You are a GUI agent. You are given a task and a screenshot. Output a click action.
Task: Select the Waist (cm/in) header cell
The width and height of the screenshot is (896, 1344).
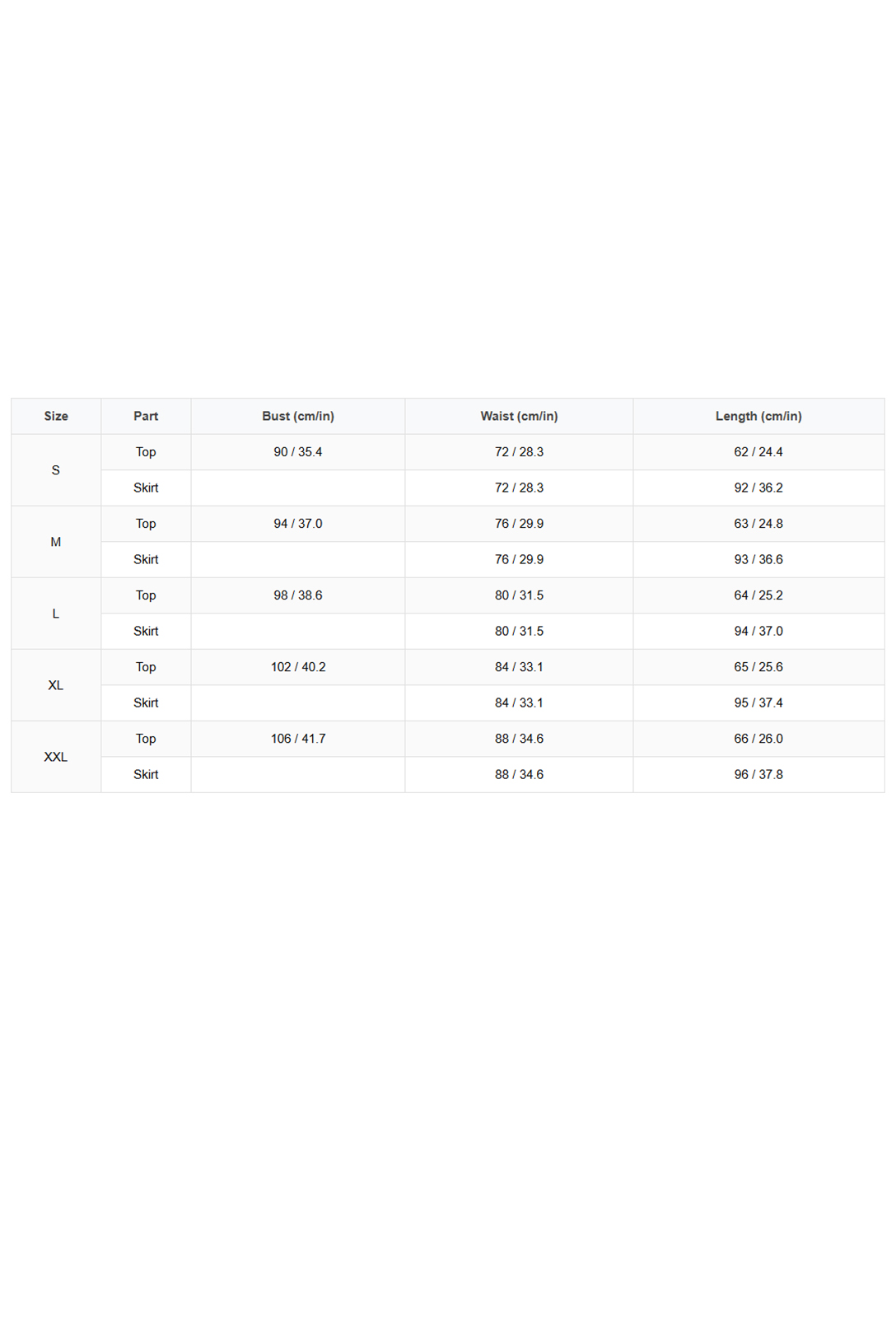pyautogui.click(x=519, y=416)
